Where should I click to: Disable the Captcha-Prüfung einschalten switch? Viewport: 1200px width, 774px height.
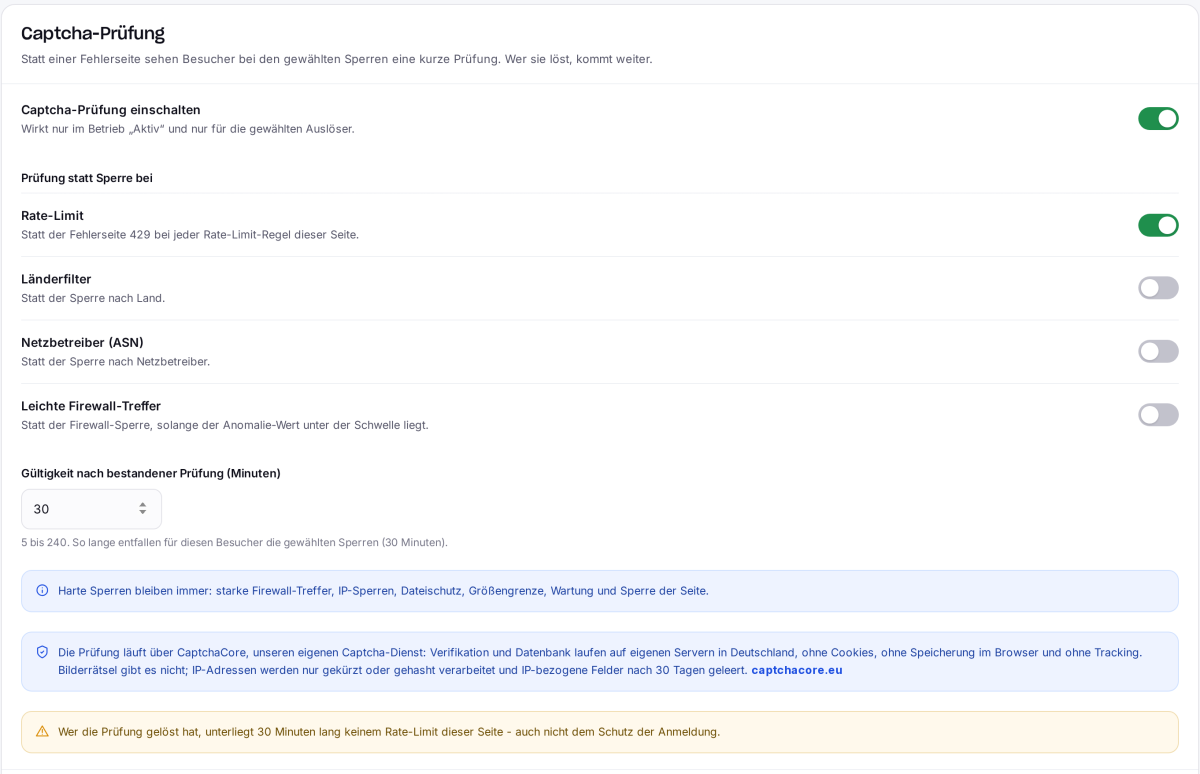(1158, 119)
